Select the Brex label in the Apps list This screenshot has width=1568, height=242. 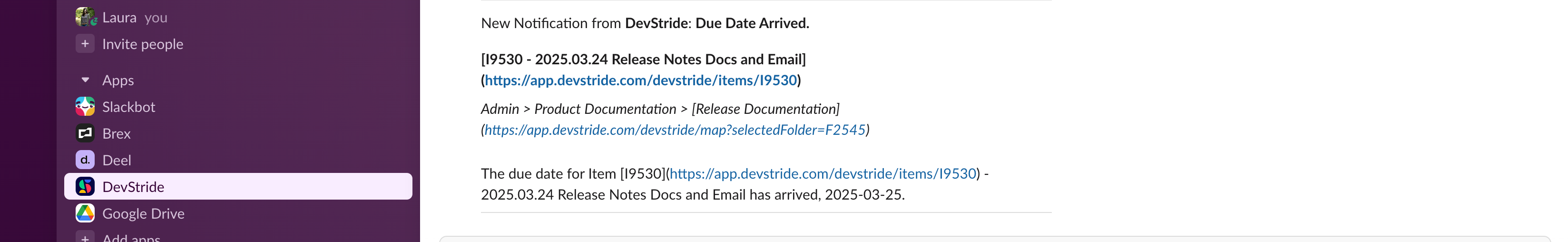116,134
